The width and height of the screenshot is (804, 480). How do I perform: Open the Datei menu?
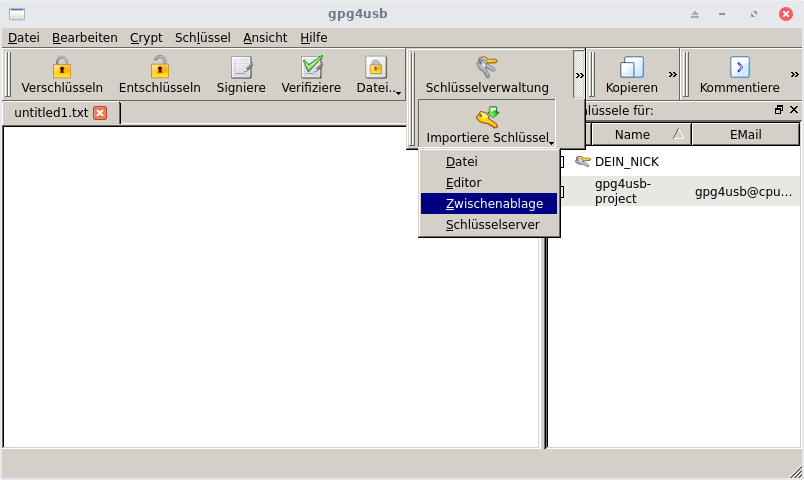(24, 38)
